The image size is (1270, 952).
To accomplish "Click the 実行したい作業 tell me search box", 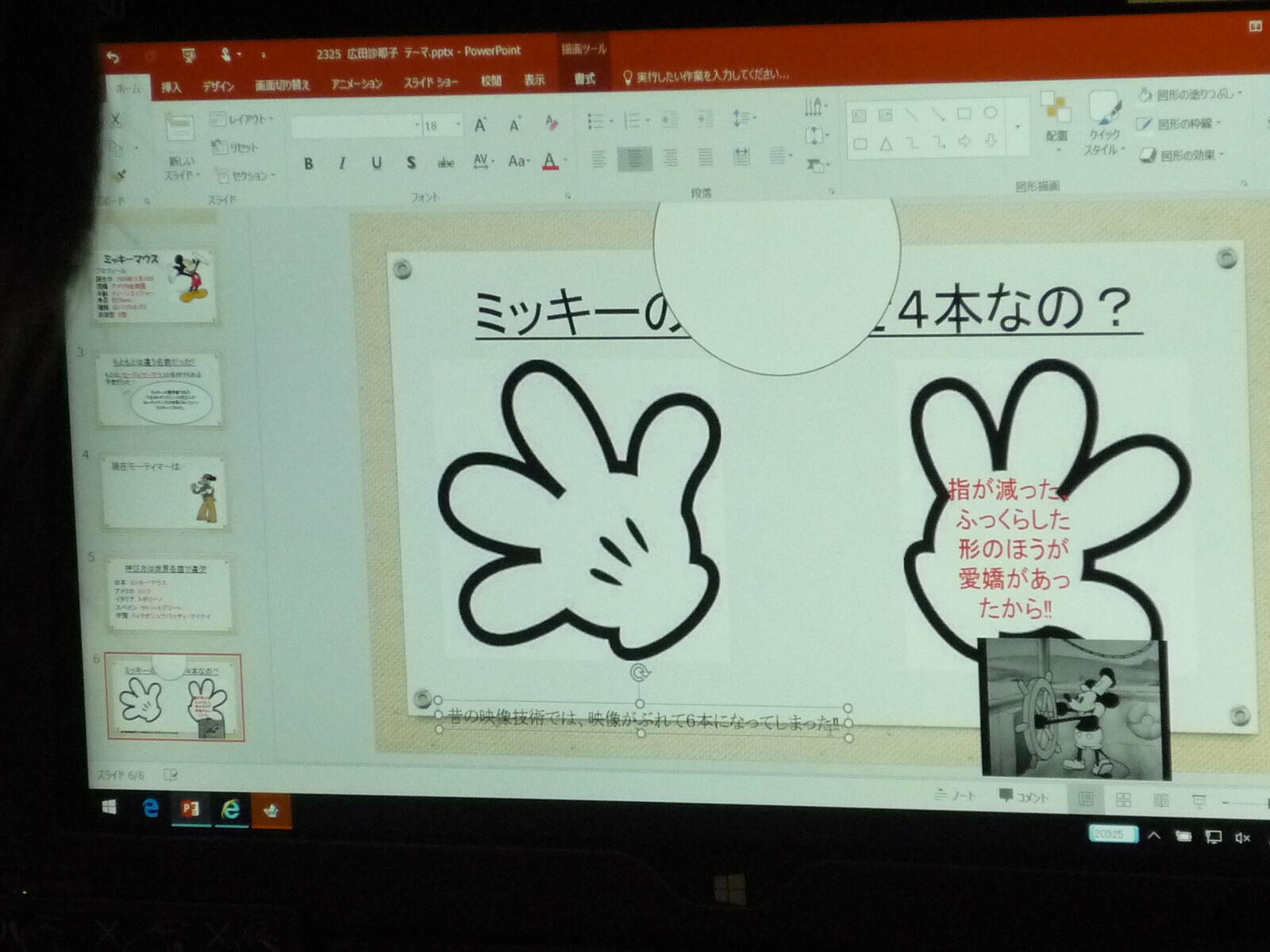I will 706,75.
